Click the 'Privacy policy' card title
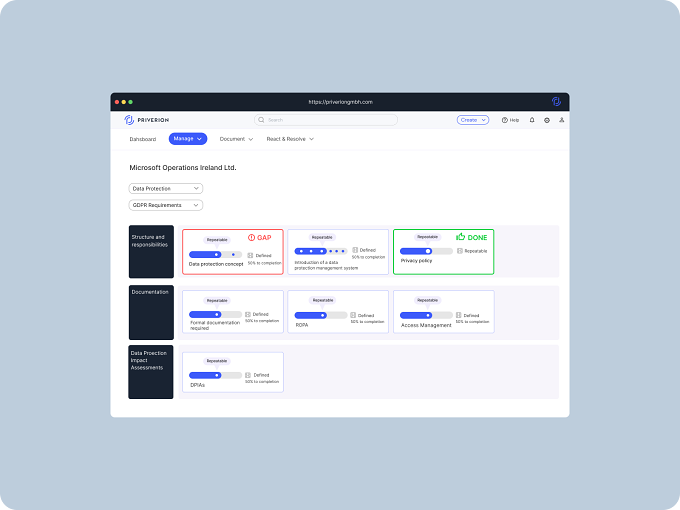 coord(416,261)
